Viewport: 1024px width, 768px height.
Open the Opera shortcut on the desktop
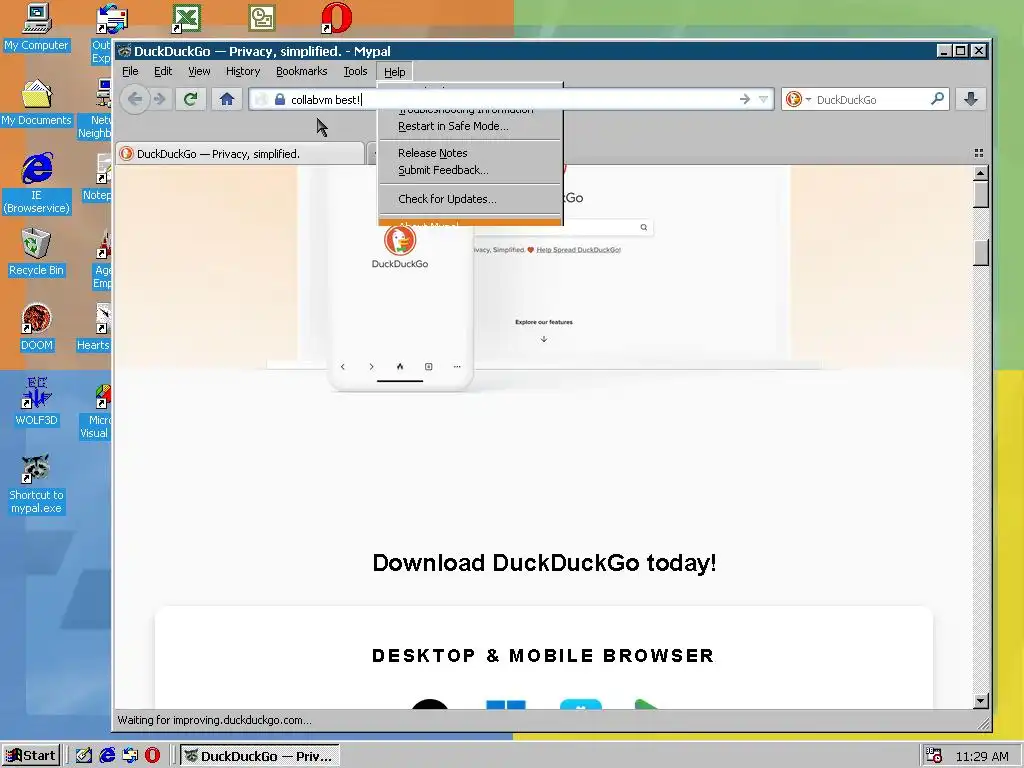click(x=336, y=18)
